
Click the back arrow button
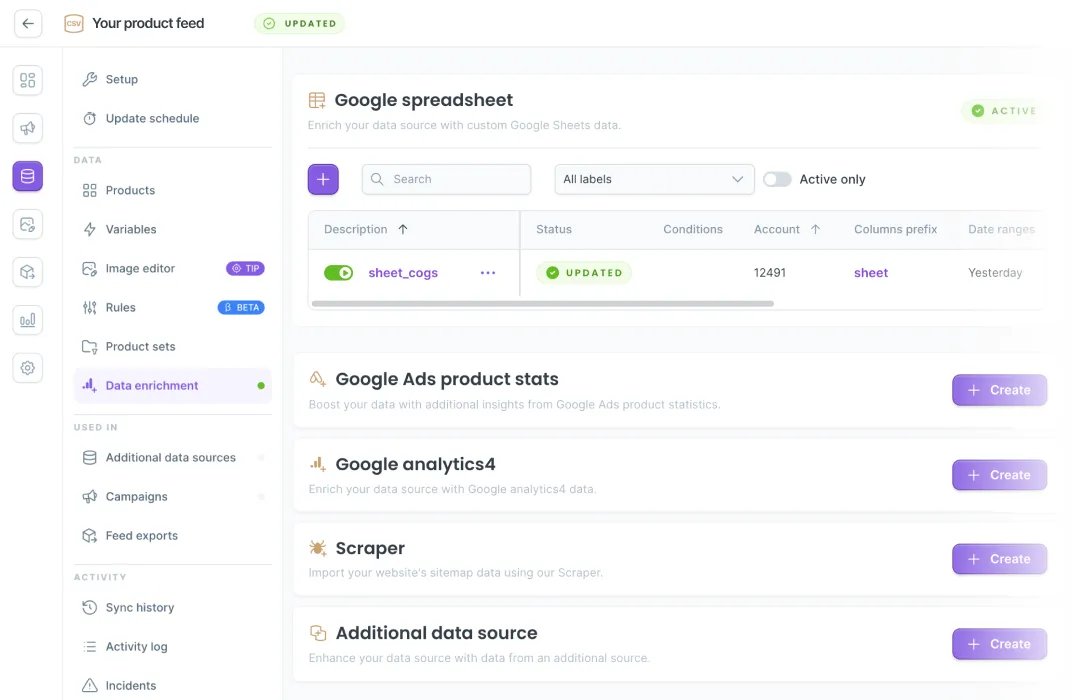click(28, 24)
